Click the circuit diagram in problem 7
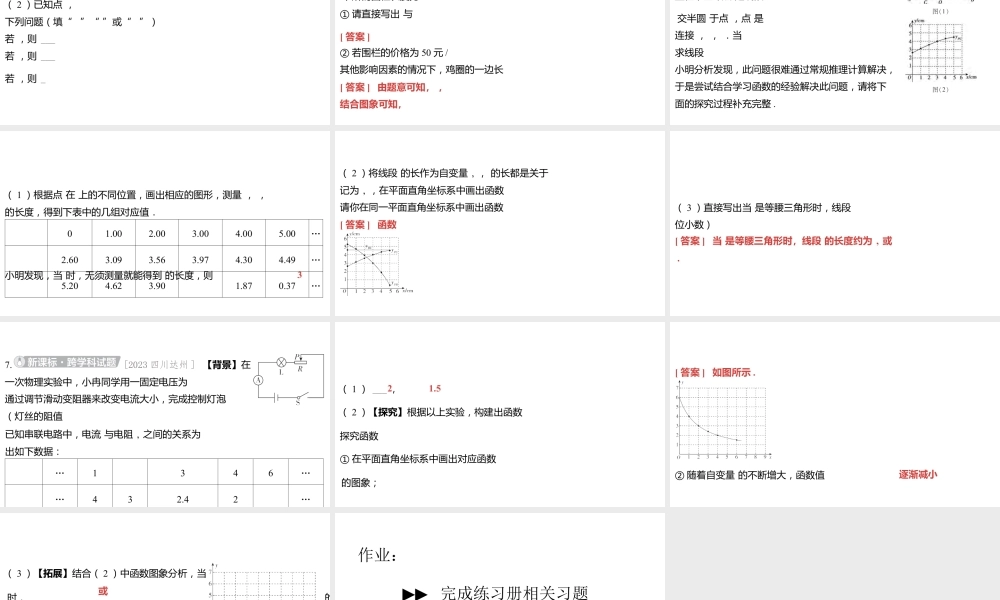Screen dimensions: 1000x600 pos(290,378)
